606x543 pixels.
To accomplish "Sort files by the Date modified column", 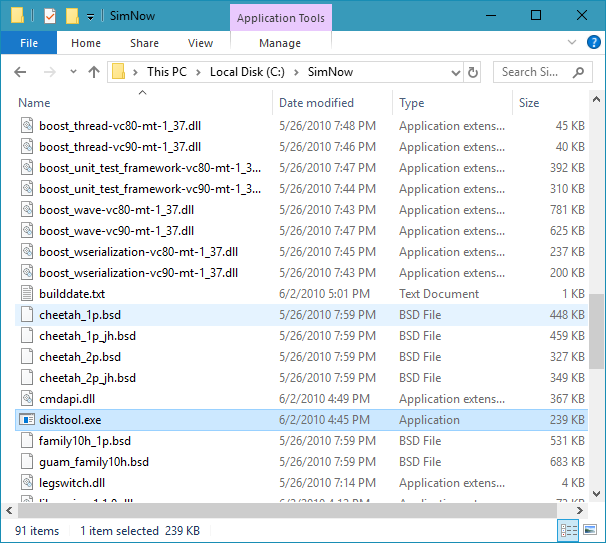I will tap(314, 103).
